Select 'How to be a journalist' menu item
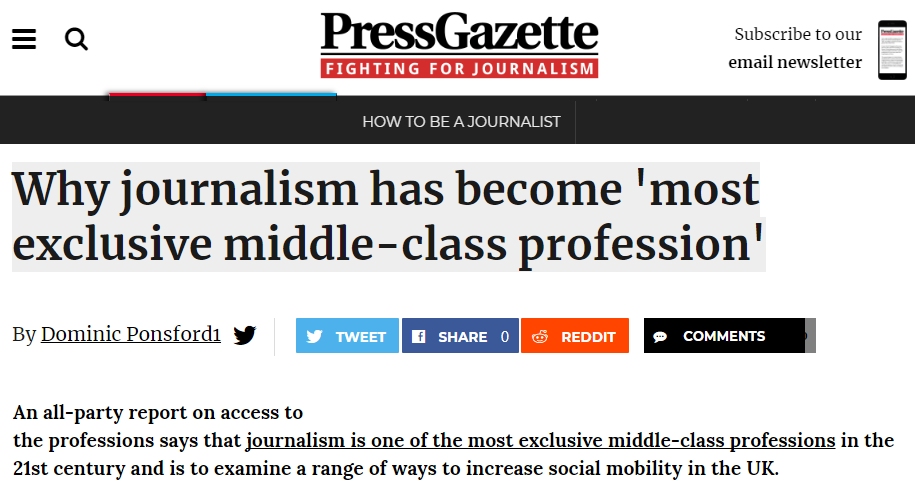 (461, 122)
